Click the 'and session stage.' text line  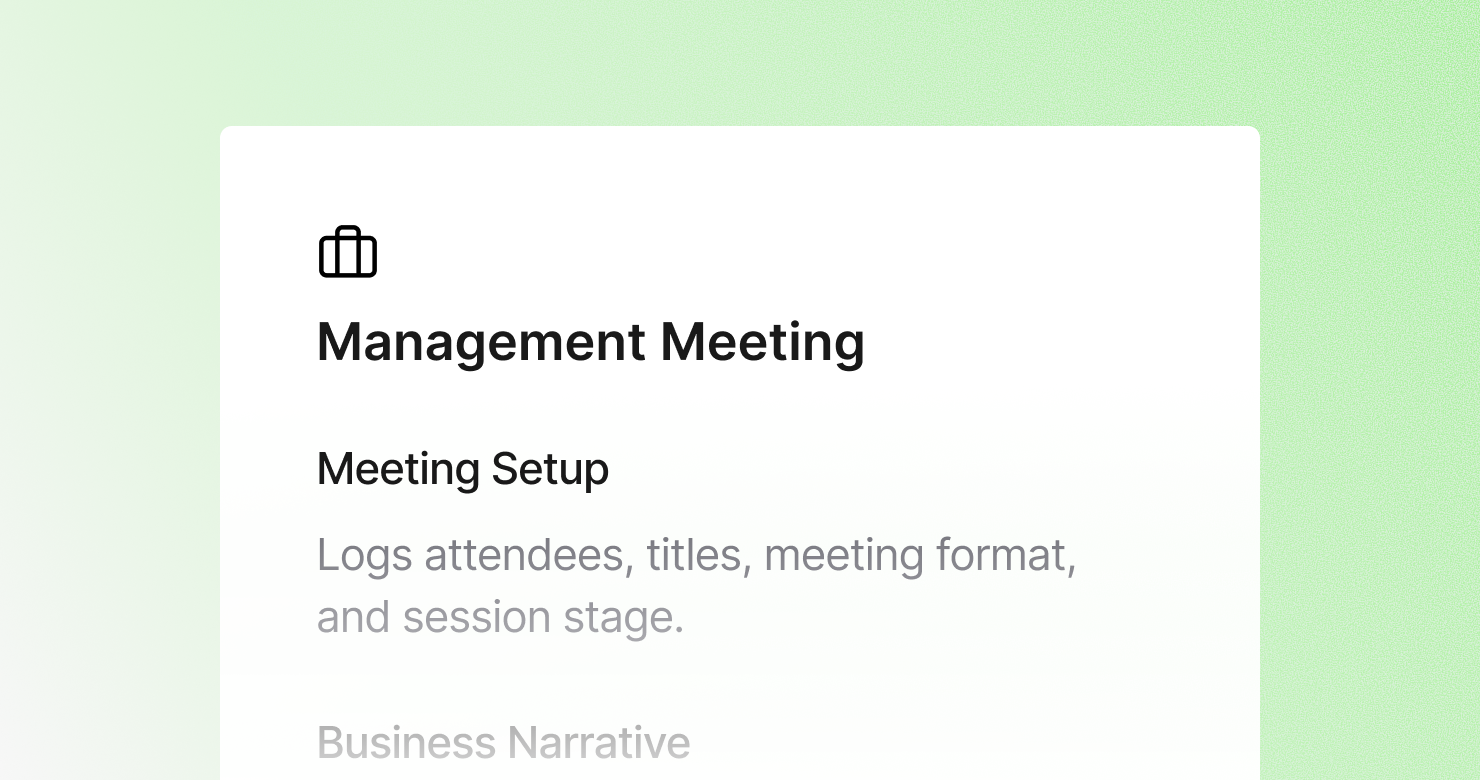click(x=500, y=617)
